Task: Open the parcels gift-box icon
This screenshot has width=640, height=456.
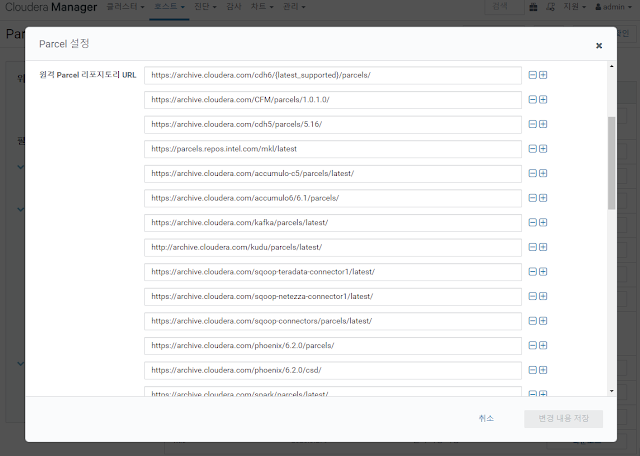Action: point(533,7)
